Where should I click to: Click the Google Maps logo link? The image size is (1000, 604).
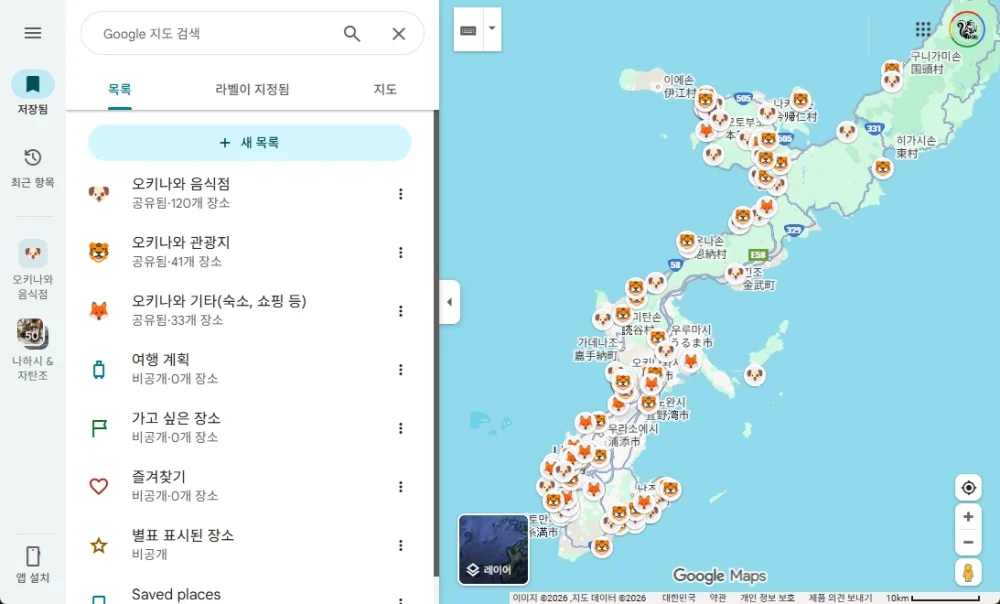point(719,576)
